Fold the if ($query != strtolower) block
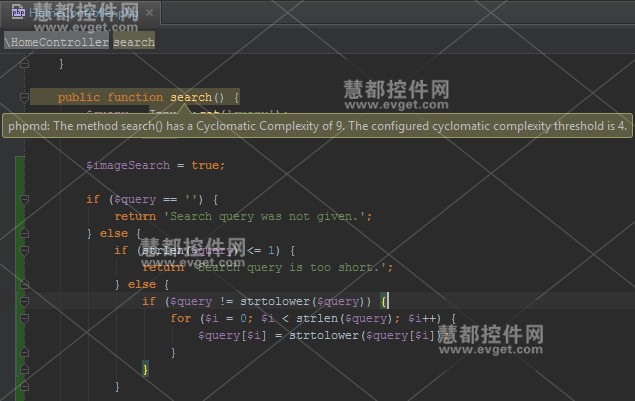 [x=24, y=301]
